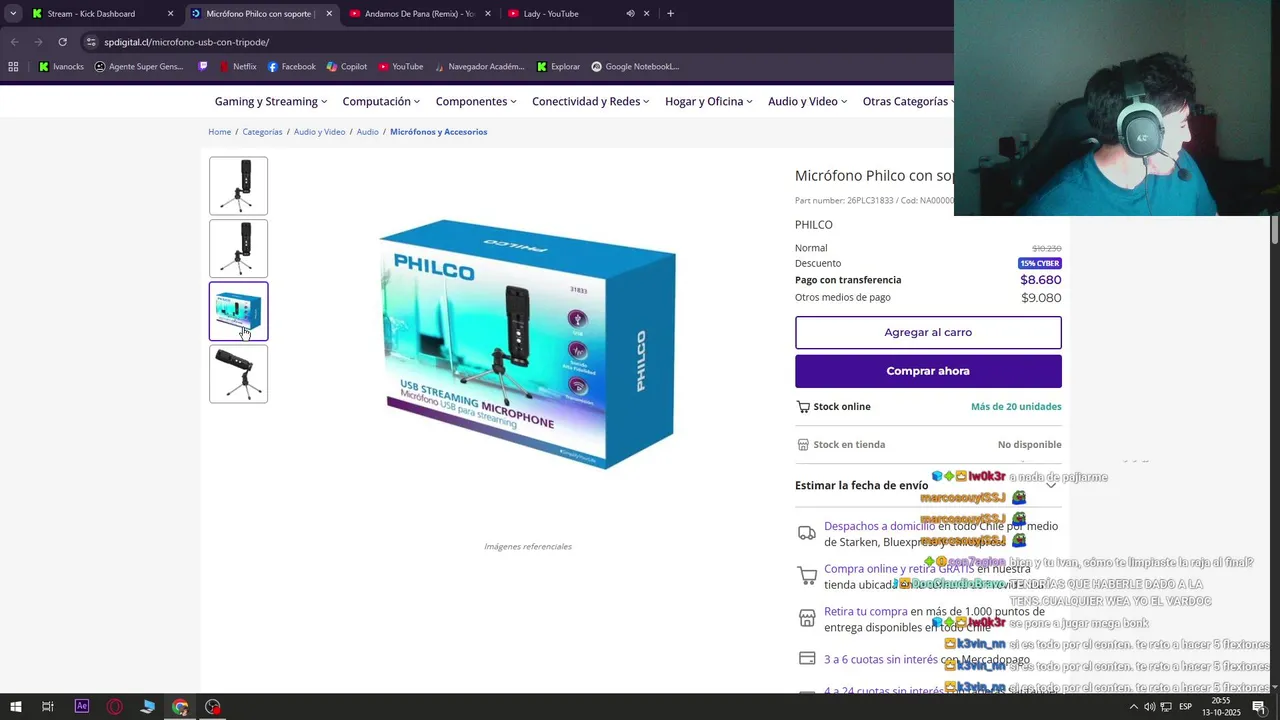
Task: Open Google NotebookLM bookmark
Action: (x=635, y=67)
